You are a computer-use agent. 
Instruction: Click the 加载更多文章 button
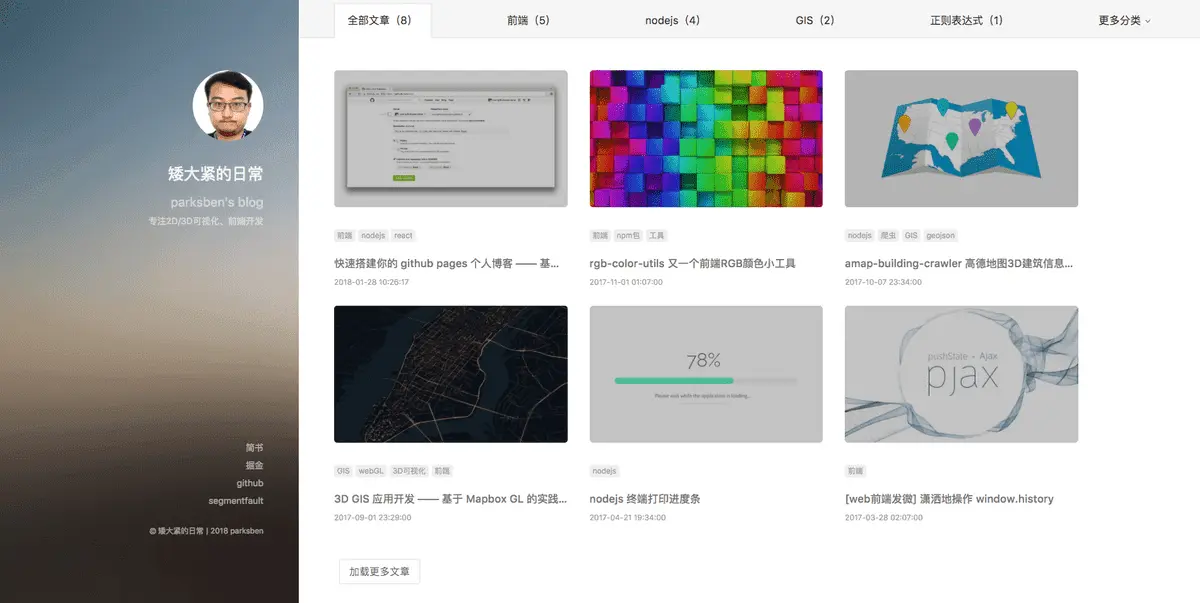379,570
